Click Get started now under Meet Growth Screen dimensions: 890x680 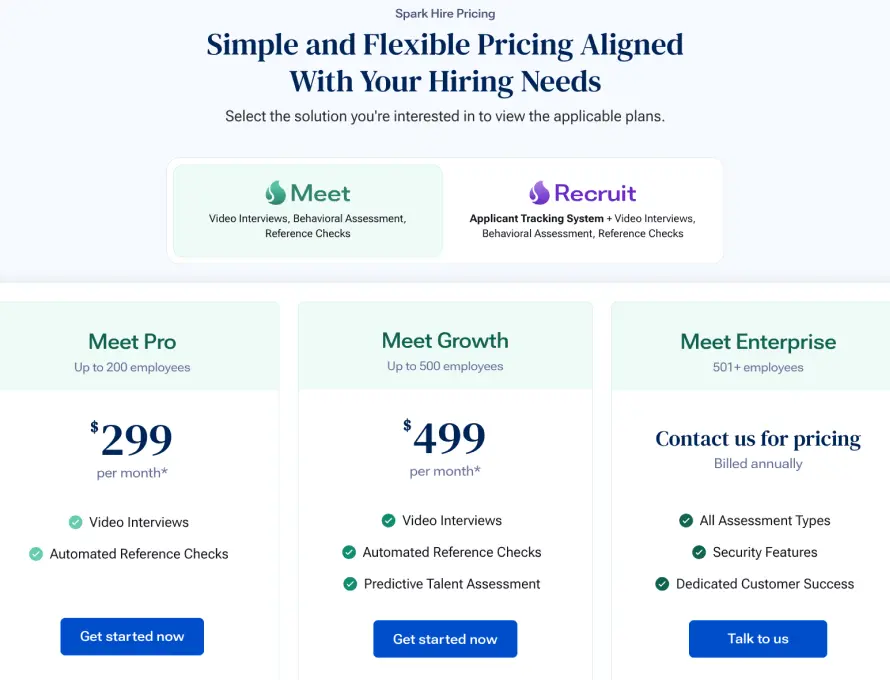(x=445, y=639)
